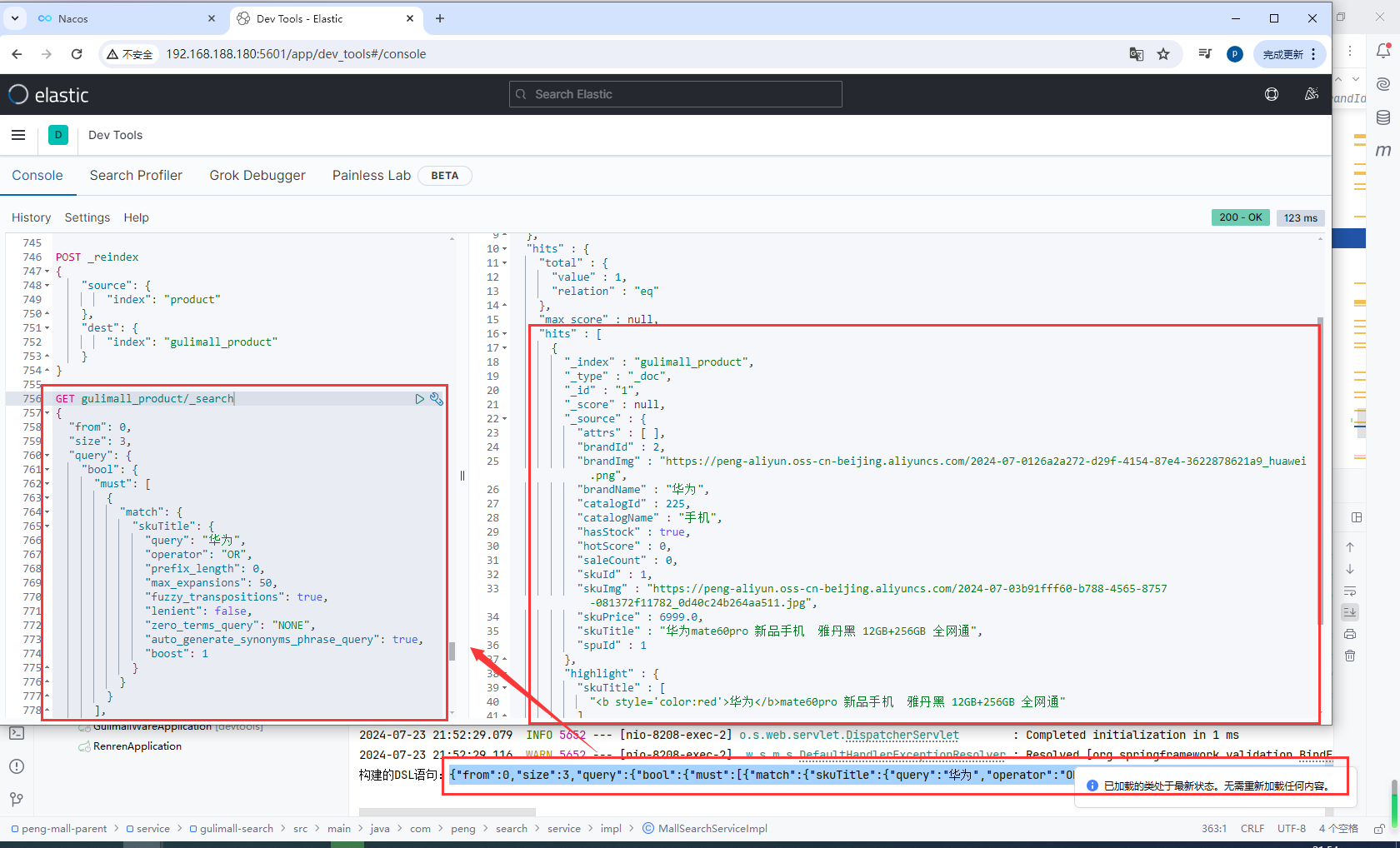Click the browser forward arrow
Viewport: 1400px width, 848px height.
[x=47, y=54]
